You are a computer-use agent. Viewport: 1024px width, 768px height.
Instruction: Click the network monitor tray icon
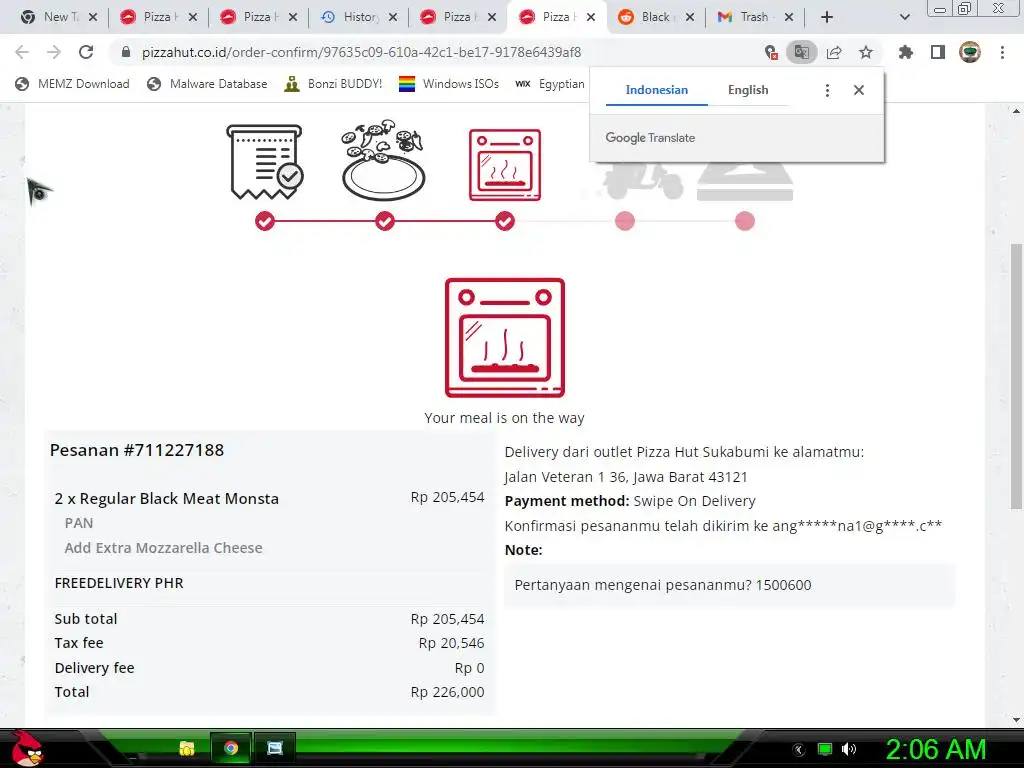[x=825, y=749]
